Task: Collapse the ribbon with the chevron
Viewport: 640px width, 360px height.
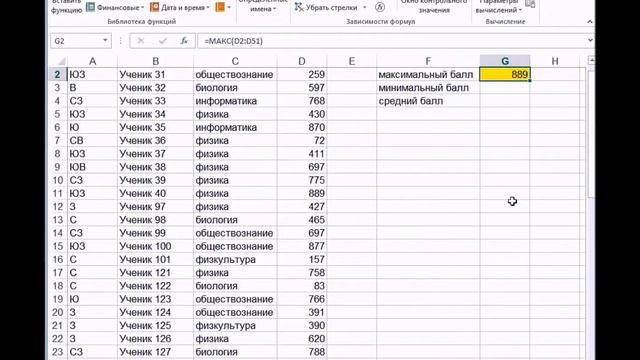Action: (589, 22)
